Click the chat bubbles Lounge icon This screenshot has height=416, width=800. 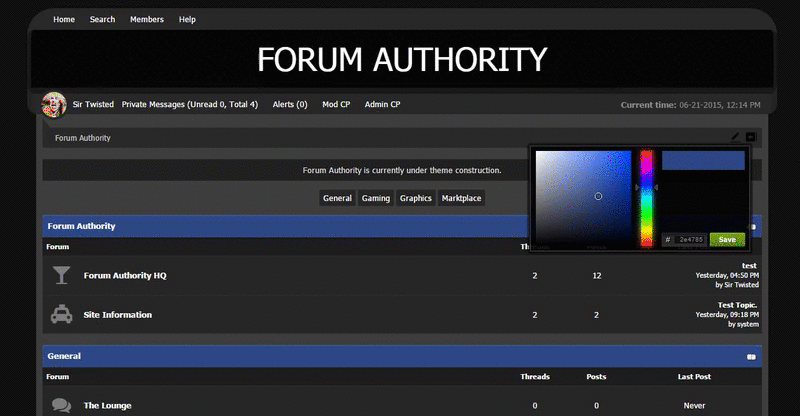(x=61, y=405)
